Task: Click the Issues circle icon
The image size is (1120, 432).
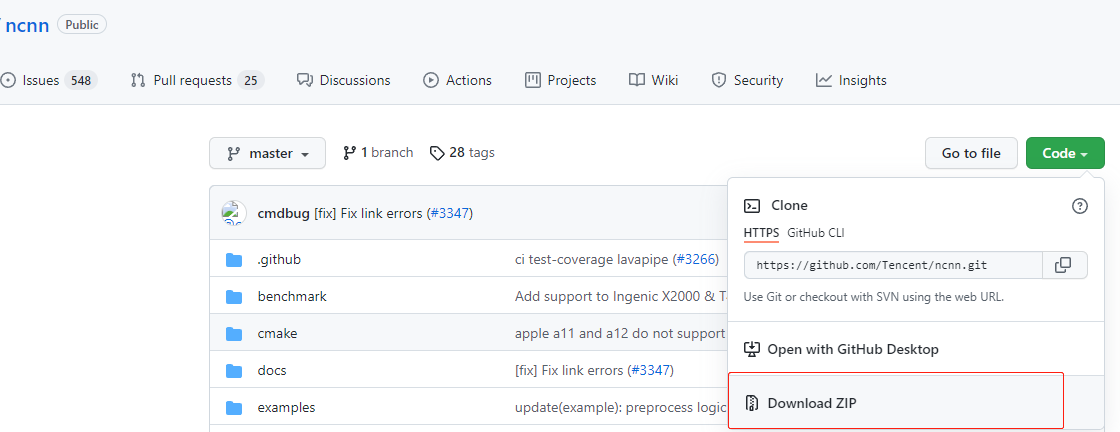Action: click(8, 80)
